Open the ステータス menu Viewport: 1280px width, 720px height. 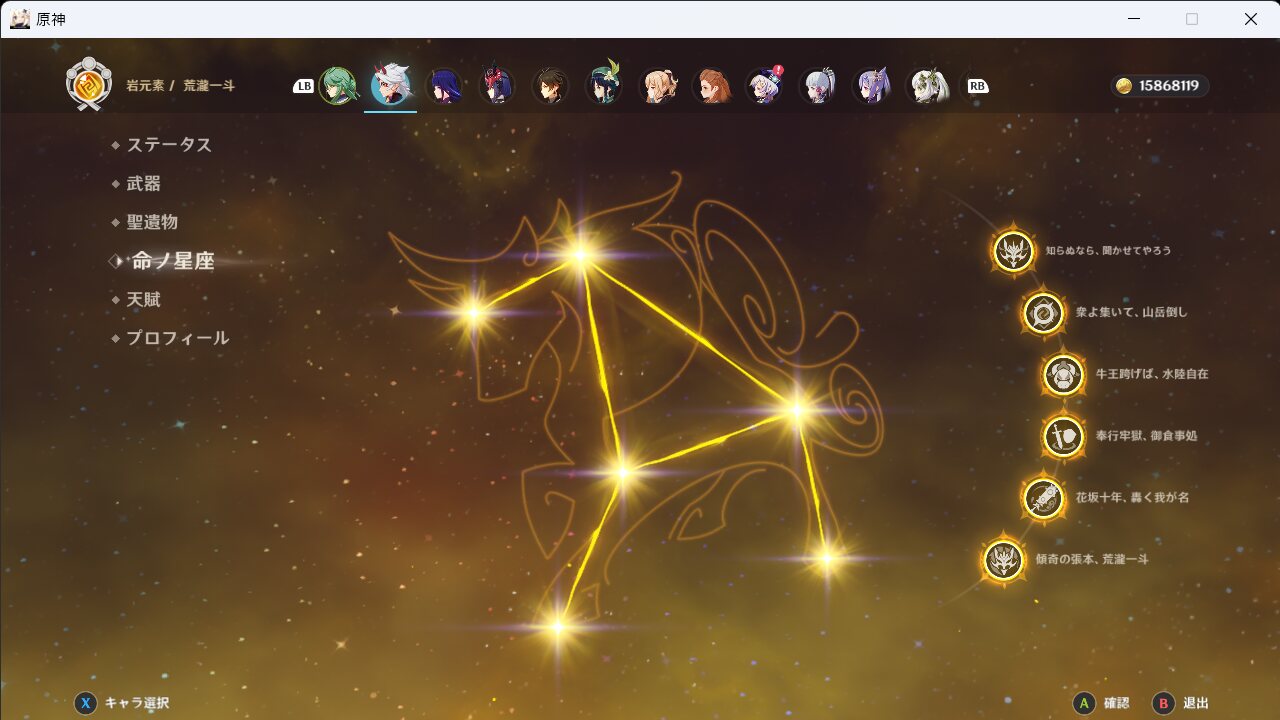tap(169, 145)
